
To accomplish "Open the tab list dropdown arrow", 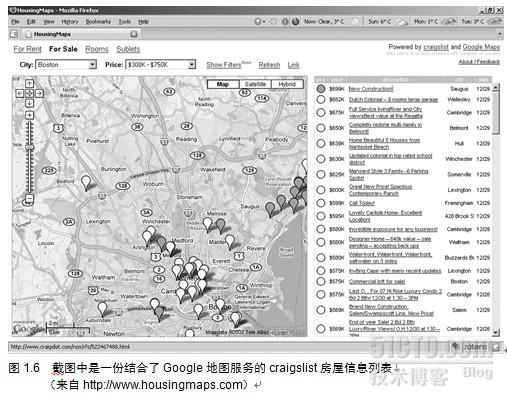I will click(x=499, y=34).
